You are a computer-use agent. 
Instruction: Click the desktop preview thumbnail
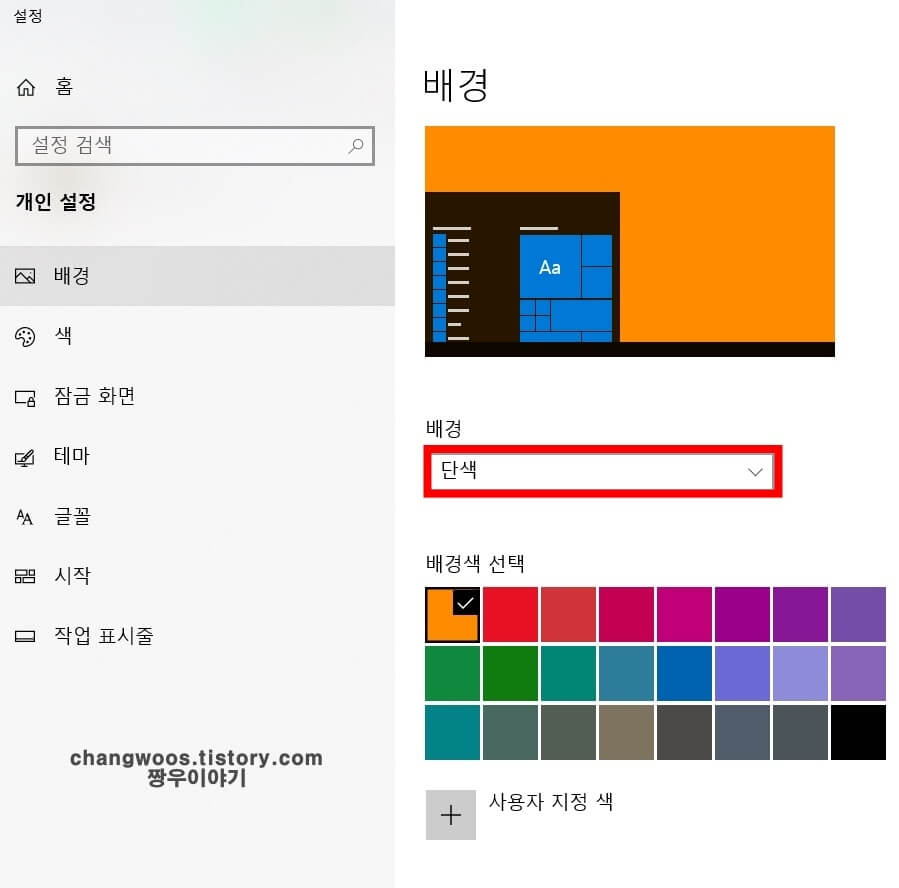point(629,240)
